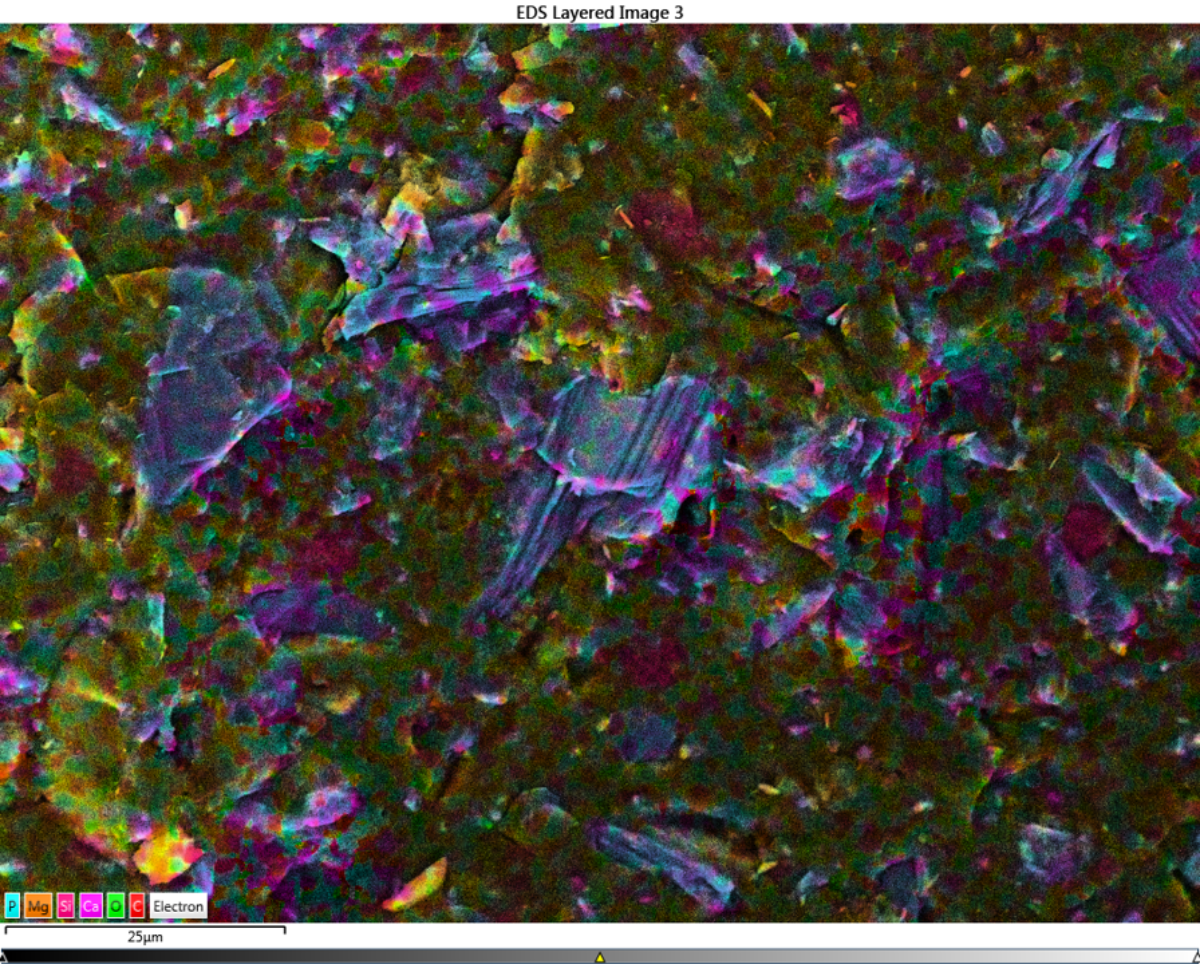Viewport: 1200px width, 964px height.
Task: Select the Electron image layer label
Action: pyautogui.click(x=178, y=907)
